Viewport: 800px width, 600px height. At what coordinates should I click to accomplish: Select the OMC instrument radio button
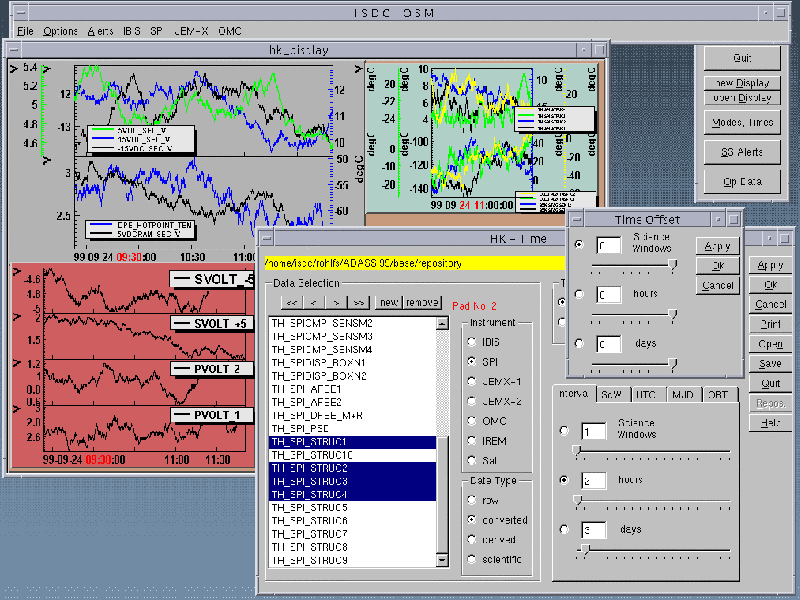click(x=471, y=421)
